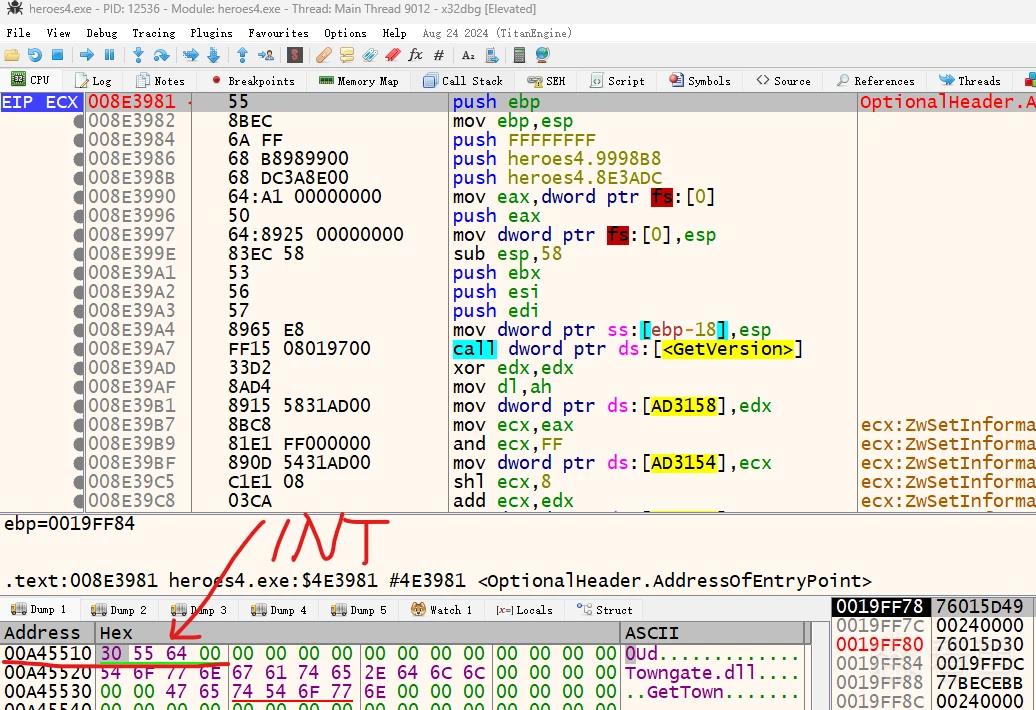Switch to the Breakpoints tab
The height and width of the screenshot is (710, 1036).
(x=254, y=81)
